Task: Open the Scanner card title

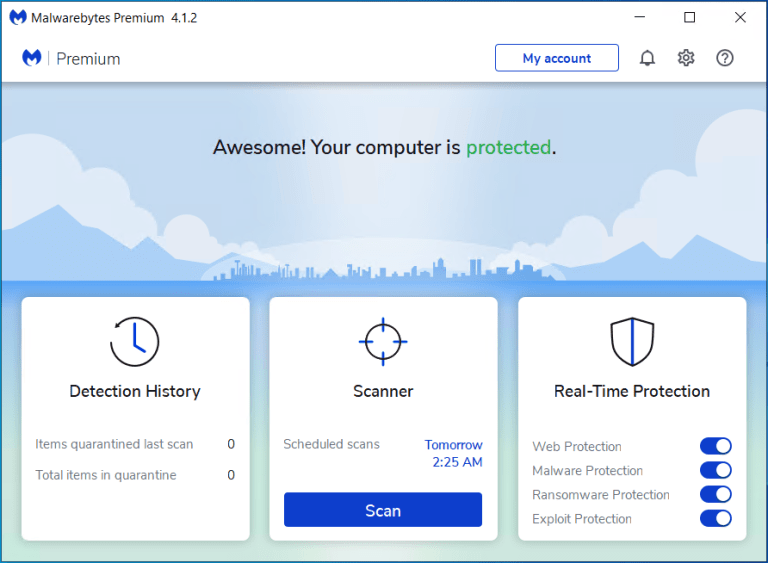Action: pos(383,391)
